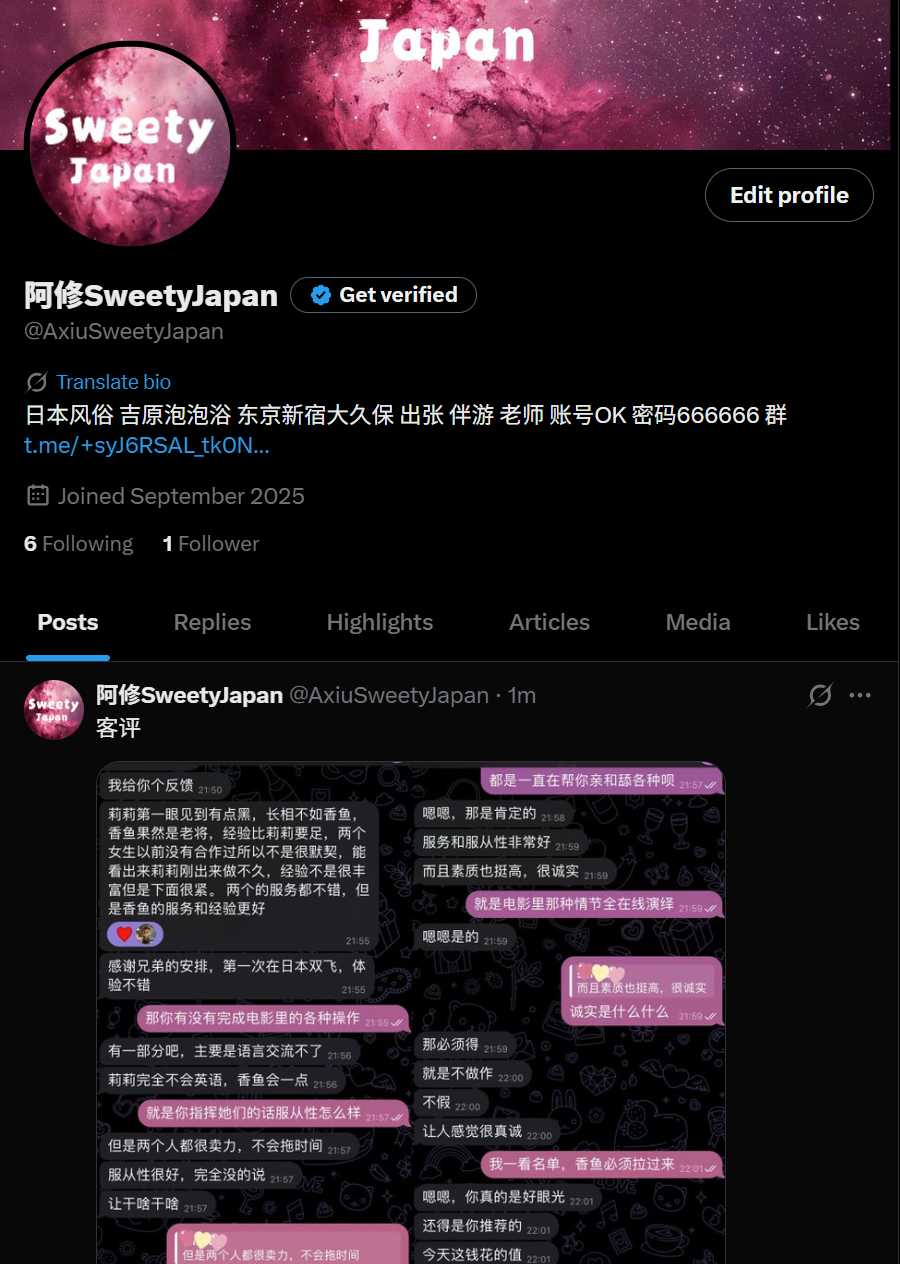This screenshot has width=900, height=1264.
Task: Click the Get verified badge button
Action: 383,295
